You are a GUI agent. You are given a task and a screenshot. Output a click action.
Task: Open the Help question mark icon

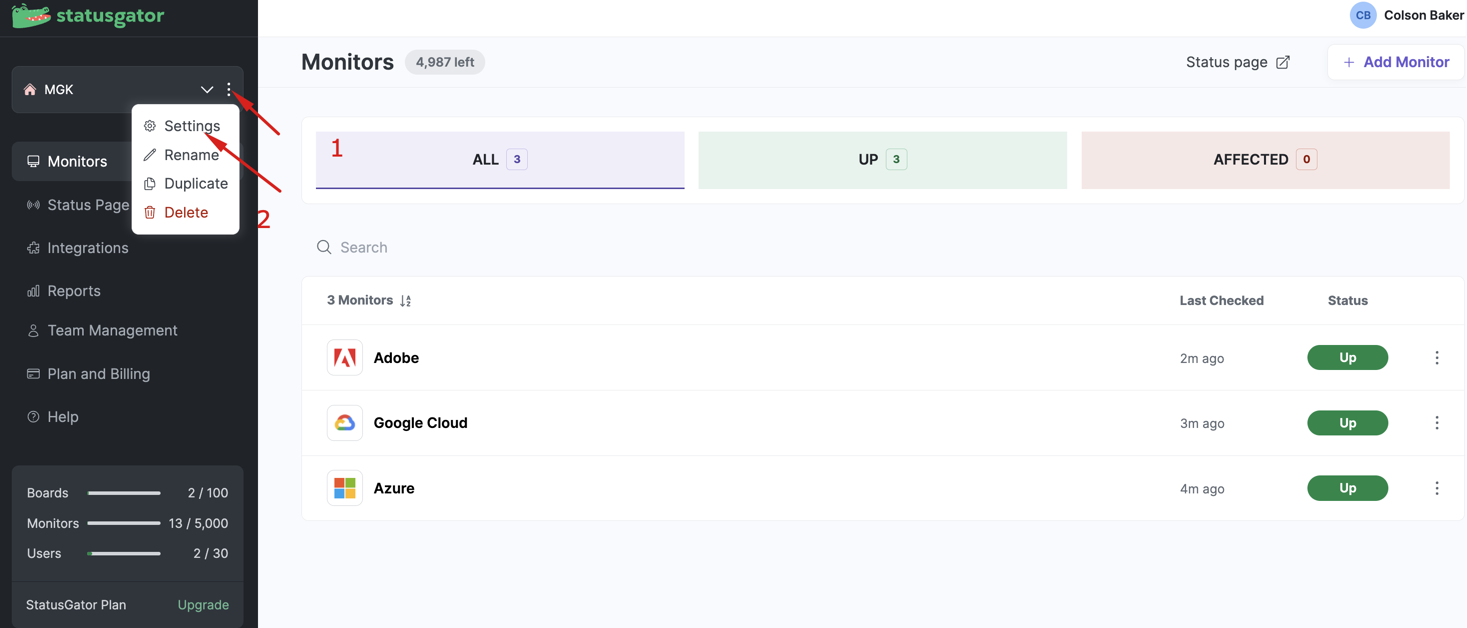point(33,416)
